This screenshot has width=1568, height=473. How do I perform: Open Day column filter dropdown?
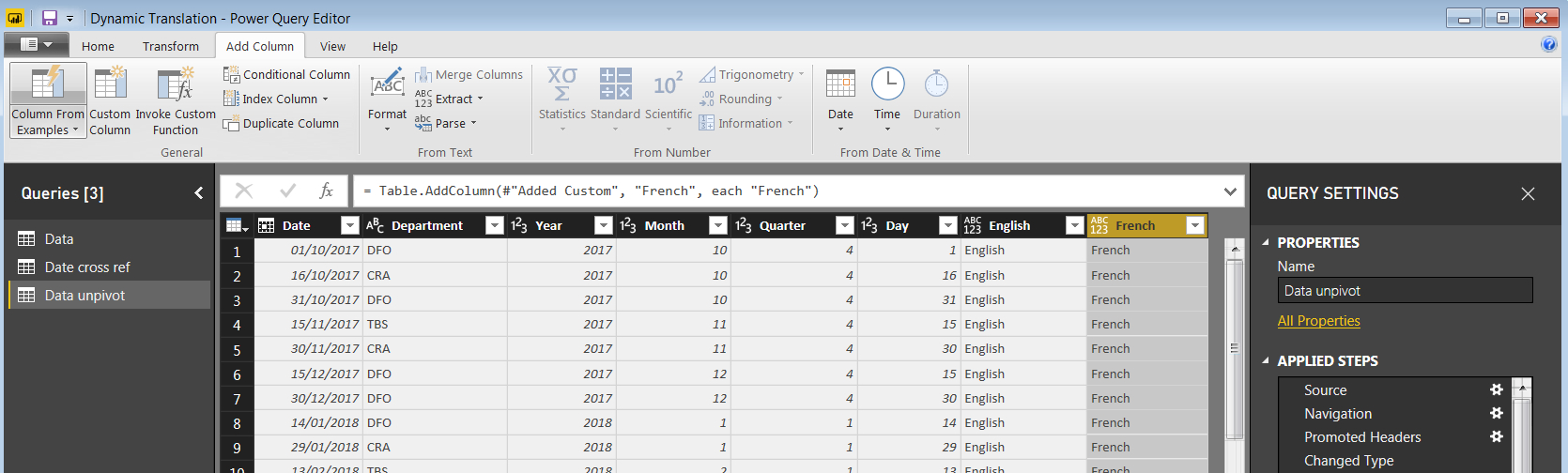[948, 225]
